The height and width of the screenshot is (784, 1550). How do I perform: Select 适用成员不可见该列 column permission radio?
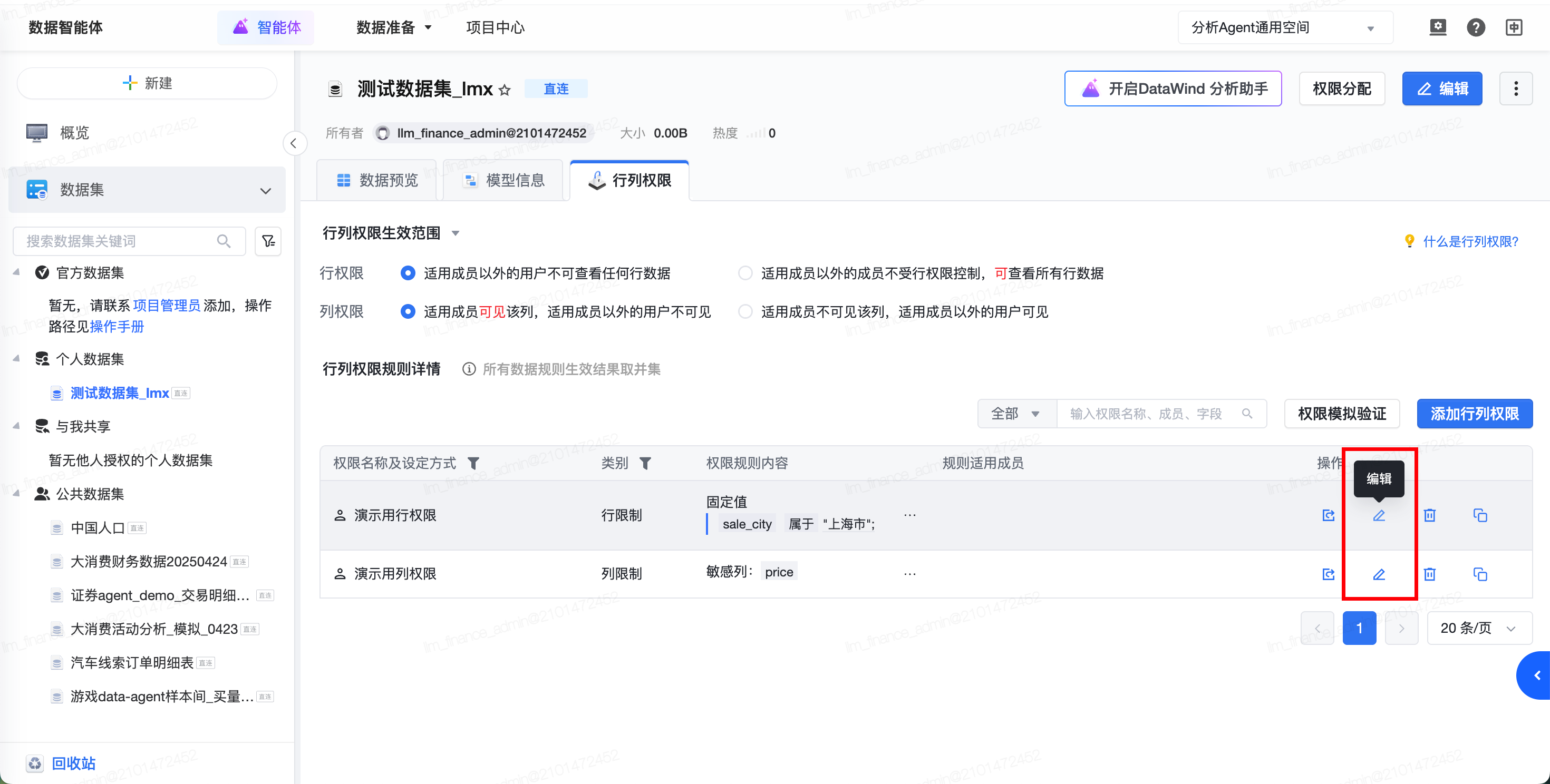coord(745,311)
